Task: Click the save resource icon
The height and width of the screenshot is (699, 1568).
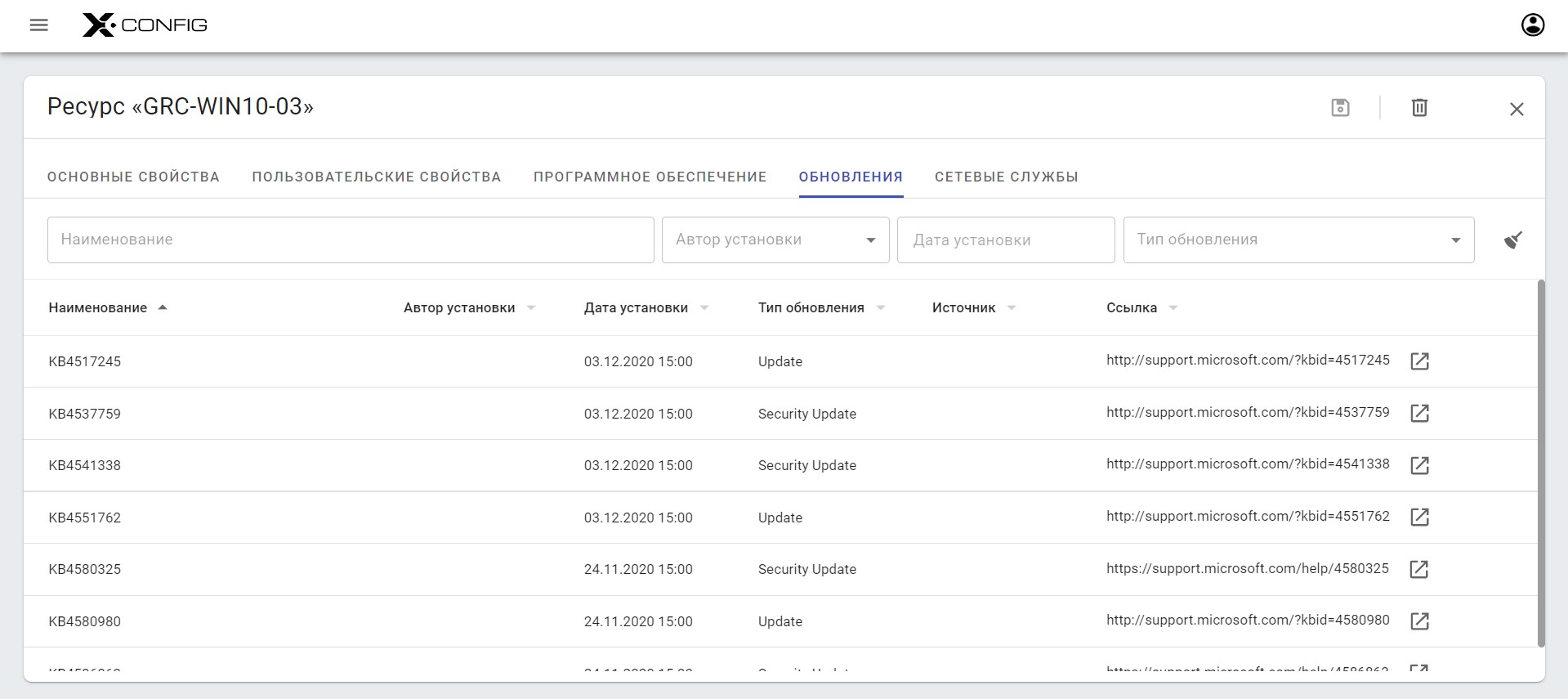Action: (x=1340, y=108)
